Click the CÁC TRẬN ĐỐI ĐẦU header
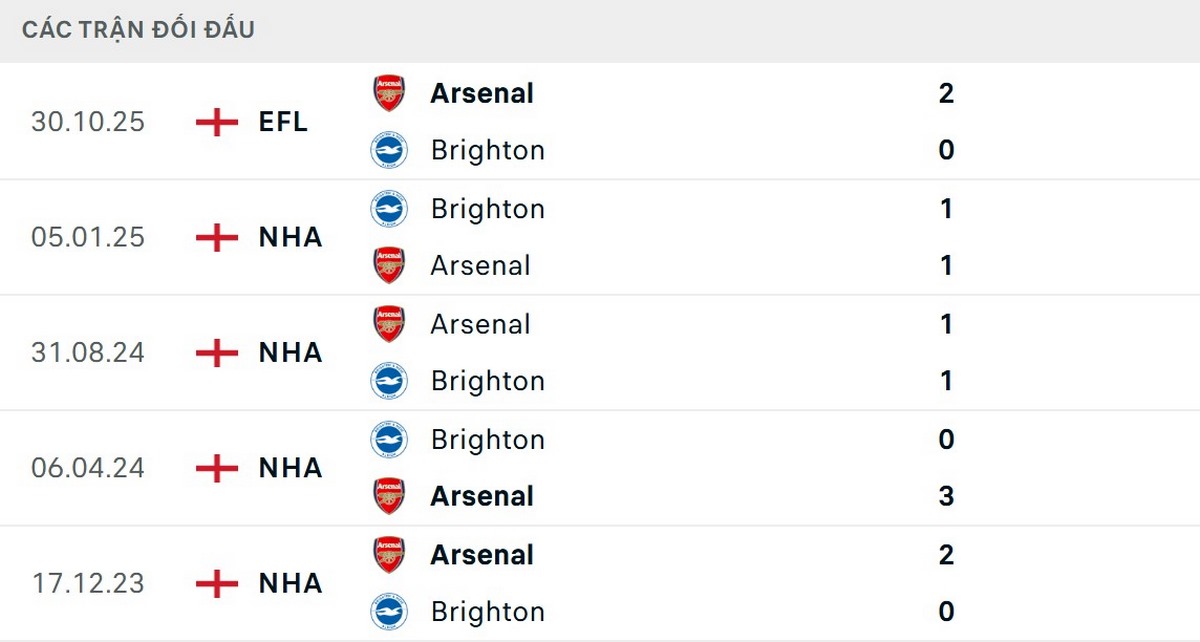1200x642 pixels. coord(136,29)
